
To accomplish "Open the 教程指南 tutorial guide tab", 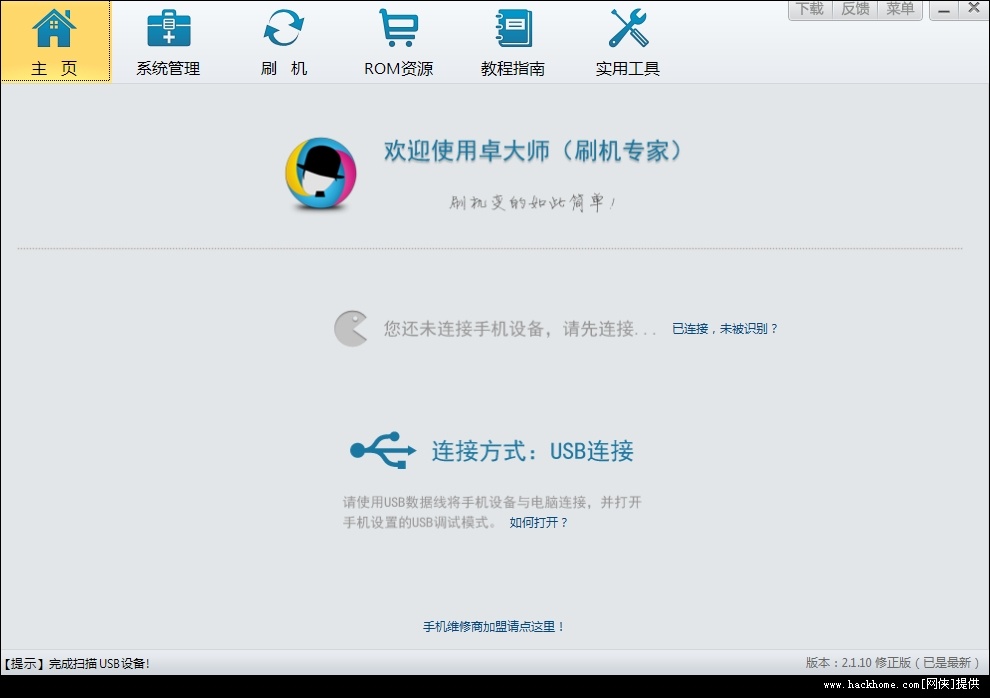I will [x=513, y=42].
